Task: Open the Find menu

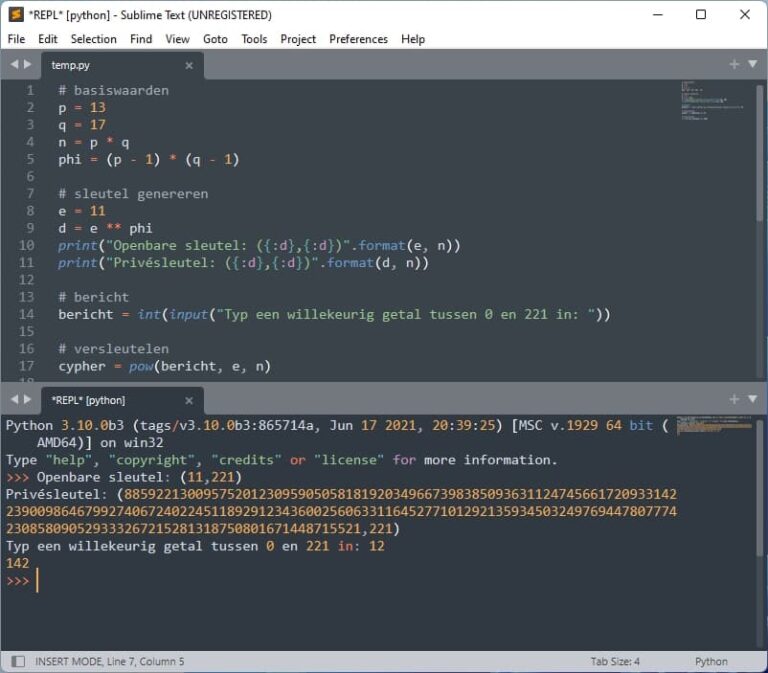Action: click(x=141, y=39)
